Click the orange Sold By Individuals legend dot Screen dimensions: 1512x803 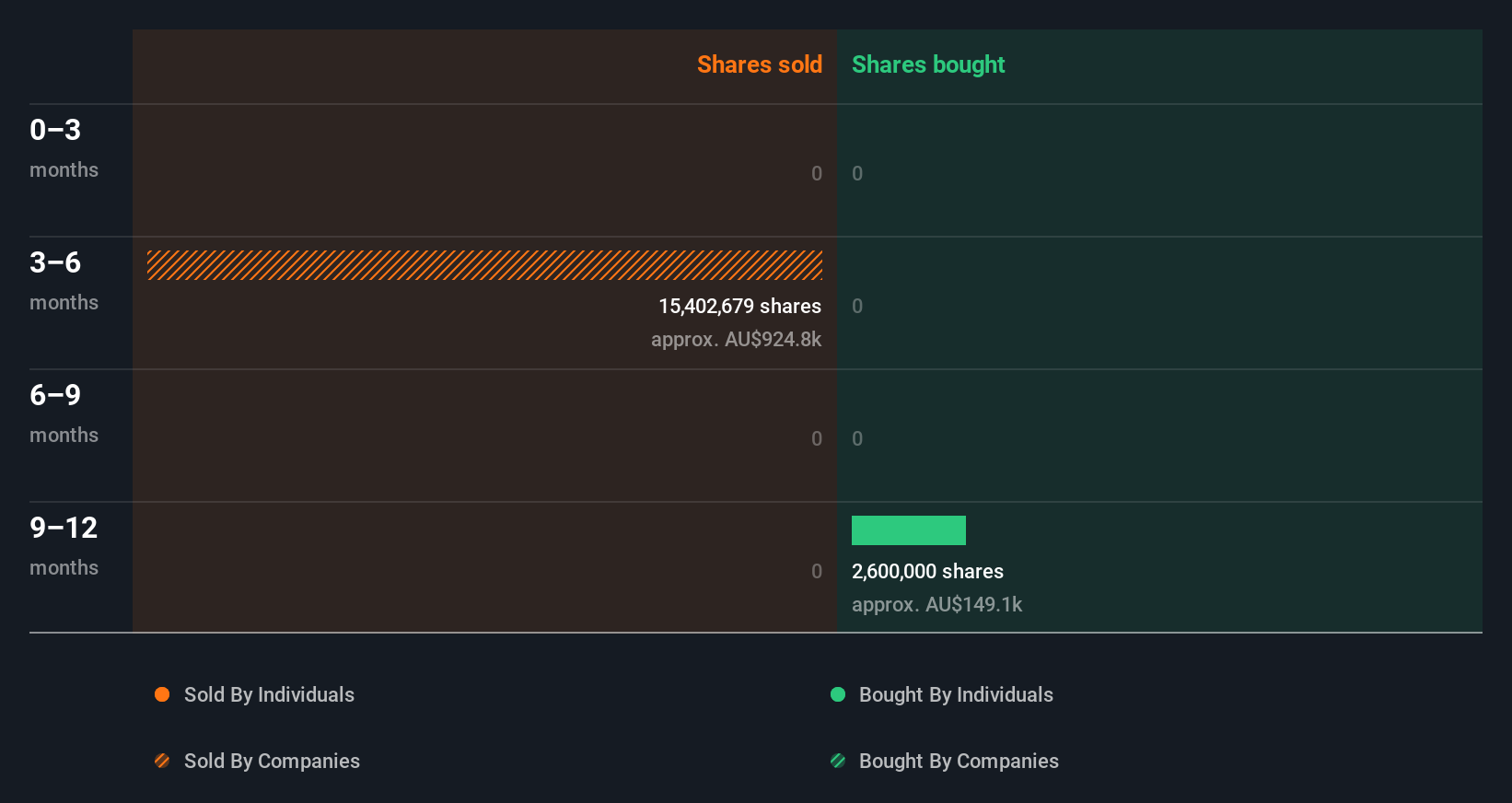point(162,694)
